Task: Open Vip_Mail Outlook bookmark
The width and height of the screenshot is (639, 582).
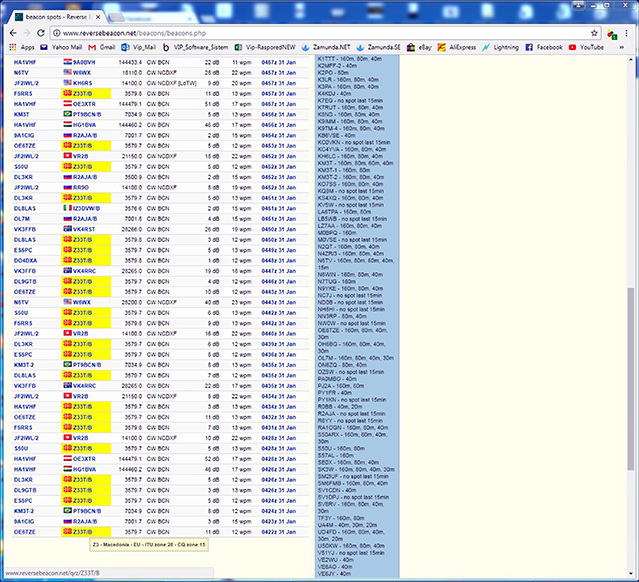Action: (x=139, y=47)
